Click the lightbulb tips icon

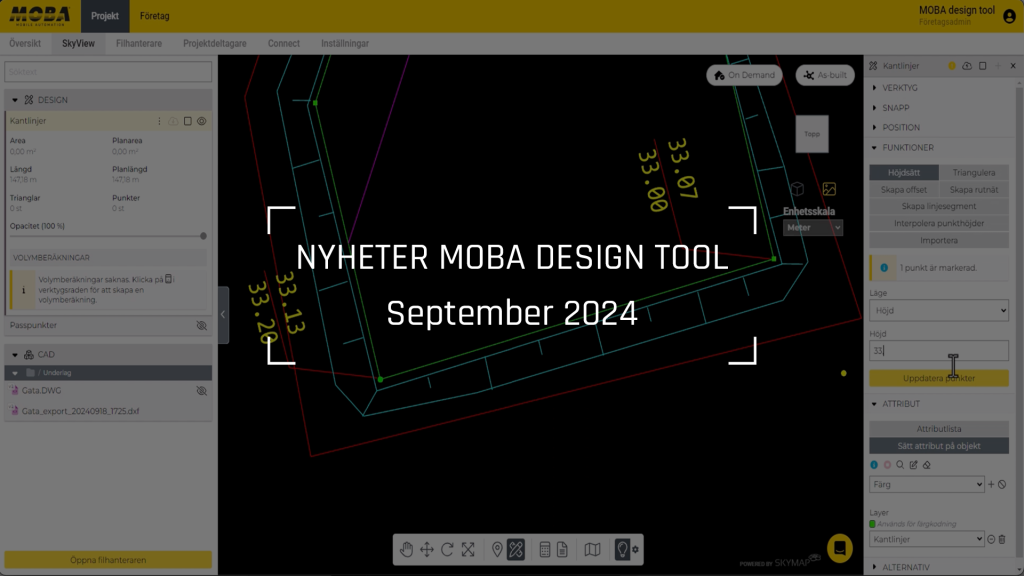click(622, 550)
